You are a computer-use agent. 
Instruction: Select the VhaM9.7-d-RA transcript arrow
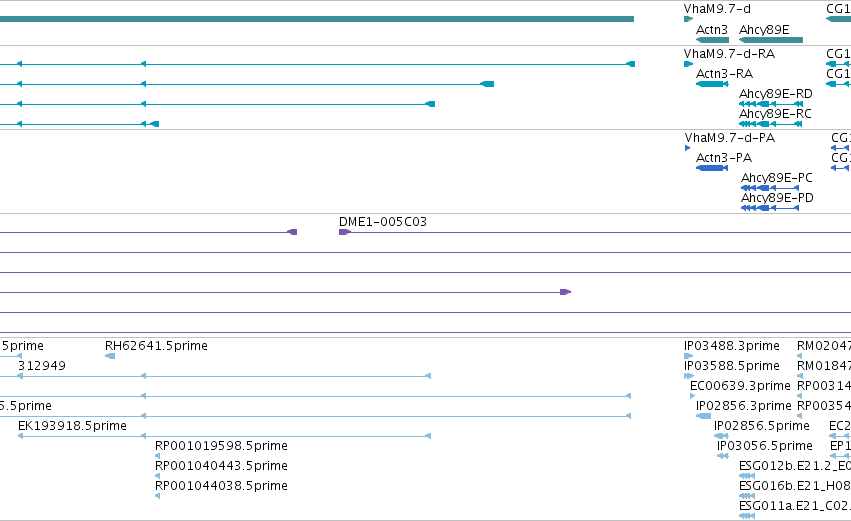coord(689,64)
